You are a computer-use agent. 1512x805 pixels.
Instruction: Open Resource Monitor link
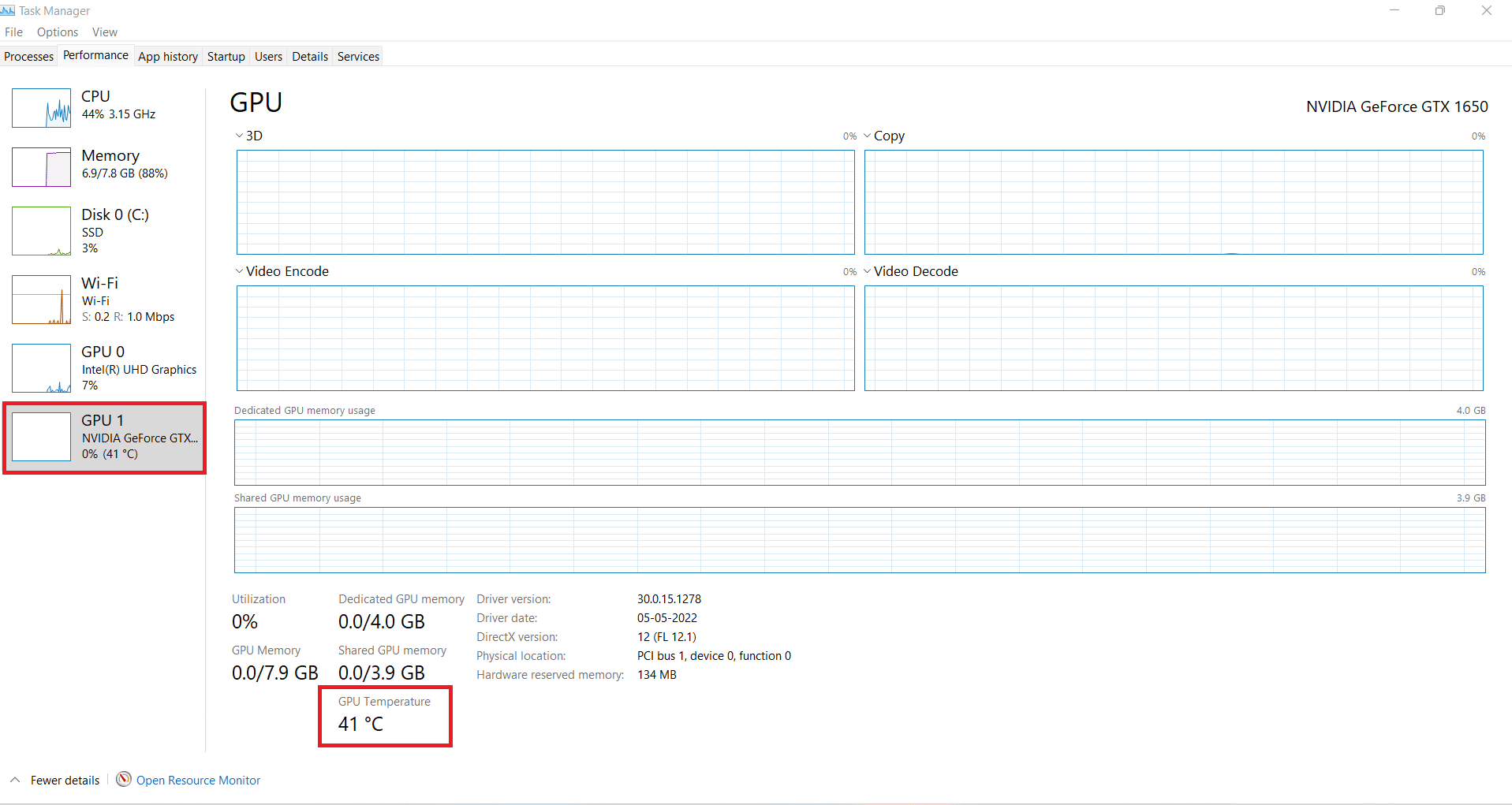(x=198, y=781)
